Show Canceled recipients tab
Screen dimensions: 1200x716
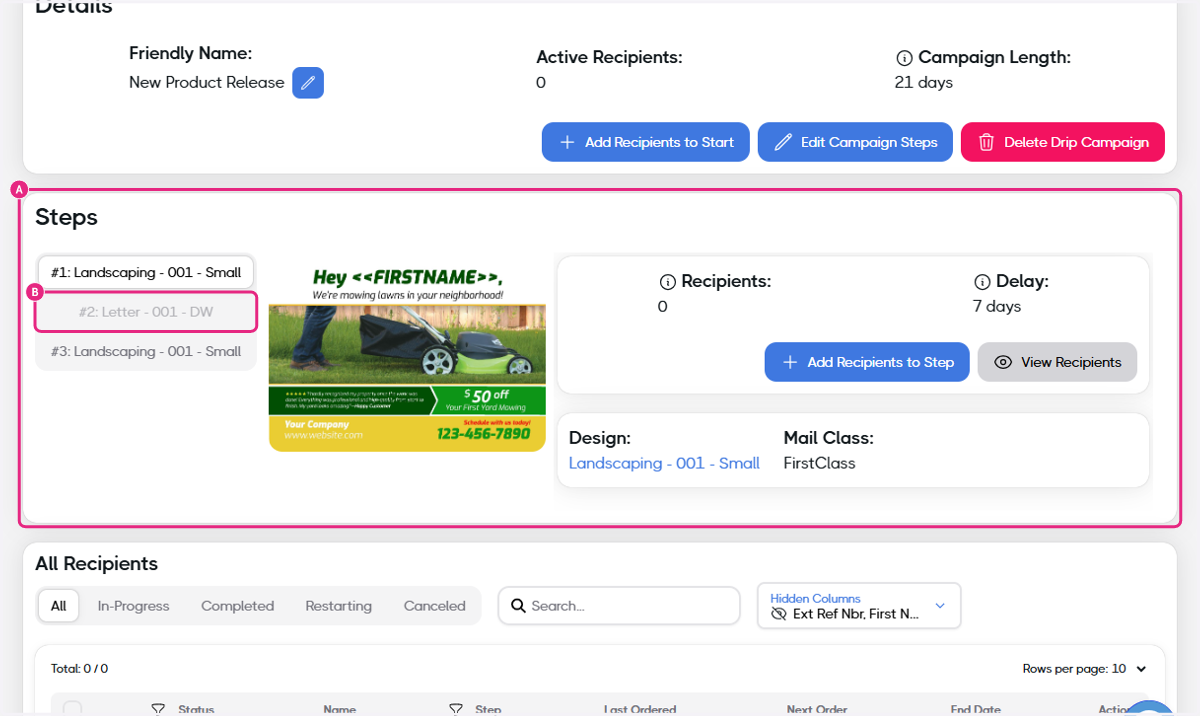[435, 606]
